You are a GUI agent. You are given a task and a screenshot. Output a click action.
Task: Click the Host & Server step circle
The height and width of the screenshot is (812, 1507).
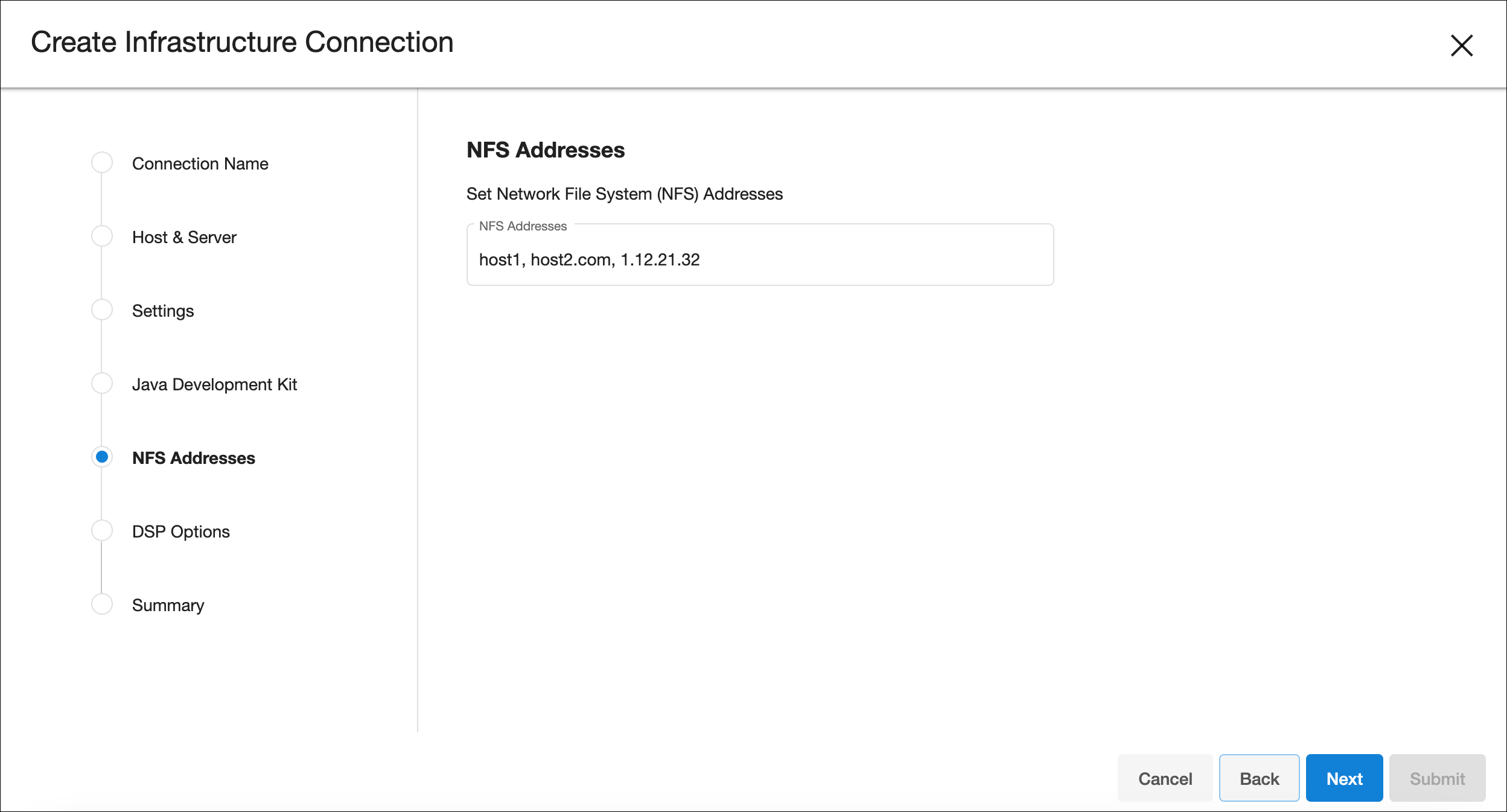[x=102, y=236]
